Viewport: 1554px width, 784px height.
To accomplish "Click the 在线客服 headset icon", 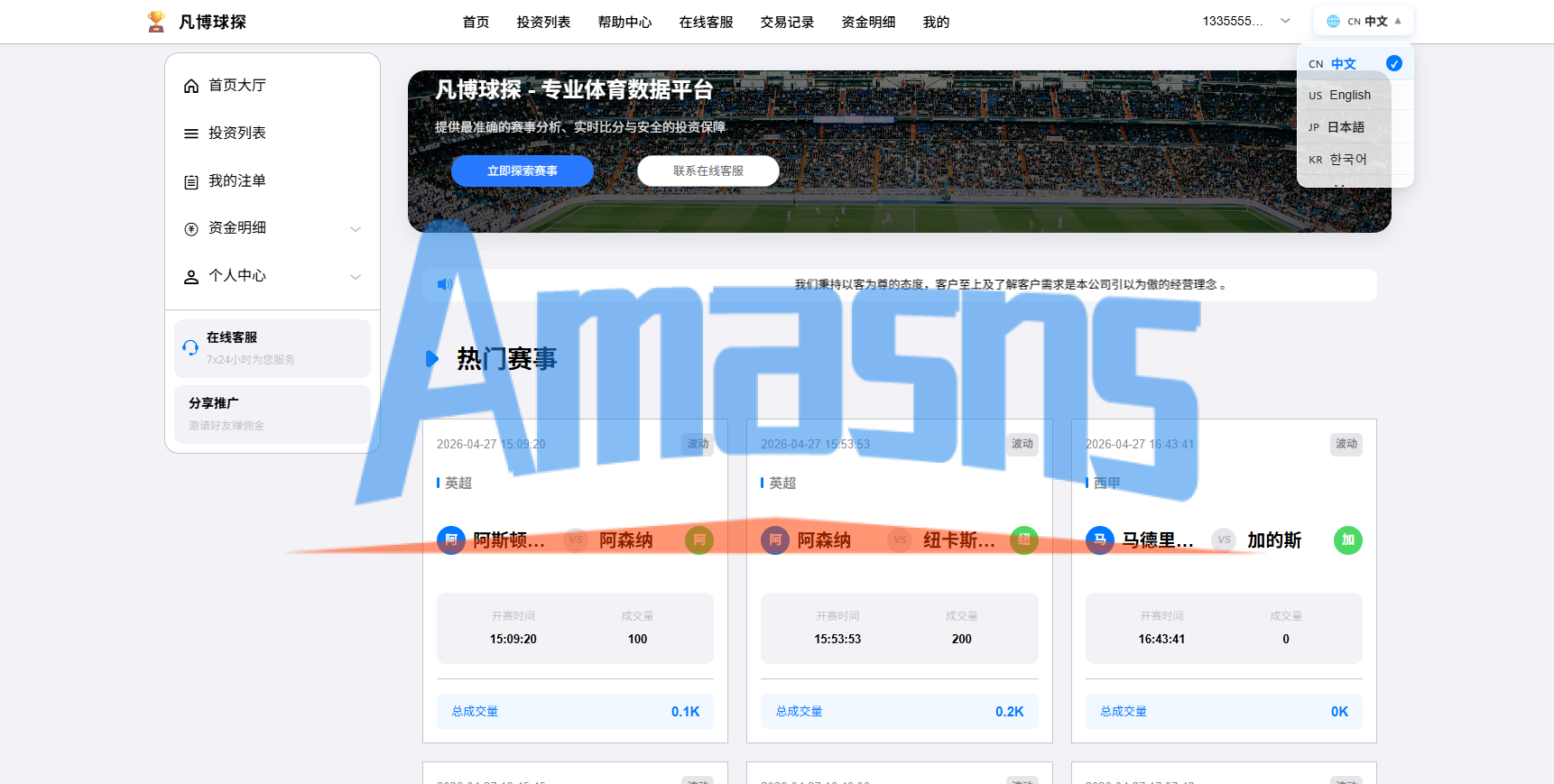I will [190, 347].
